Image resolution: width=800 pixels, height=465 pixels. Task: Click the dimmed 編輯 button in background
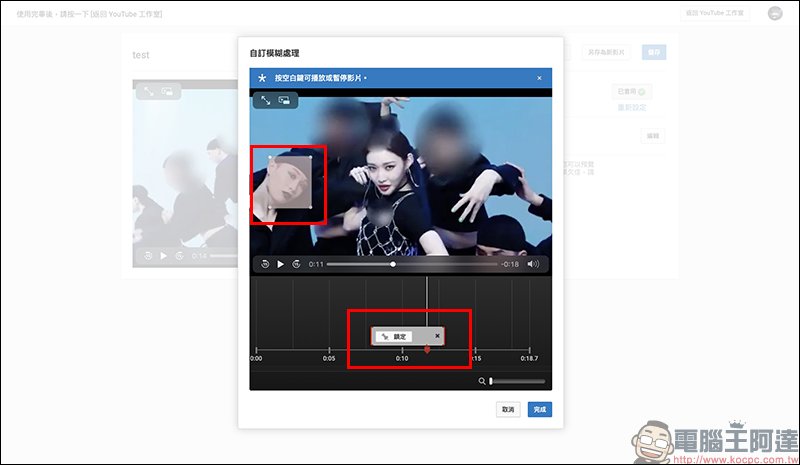pos(653,136)
